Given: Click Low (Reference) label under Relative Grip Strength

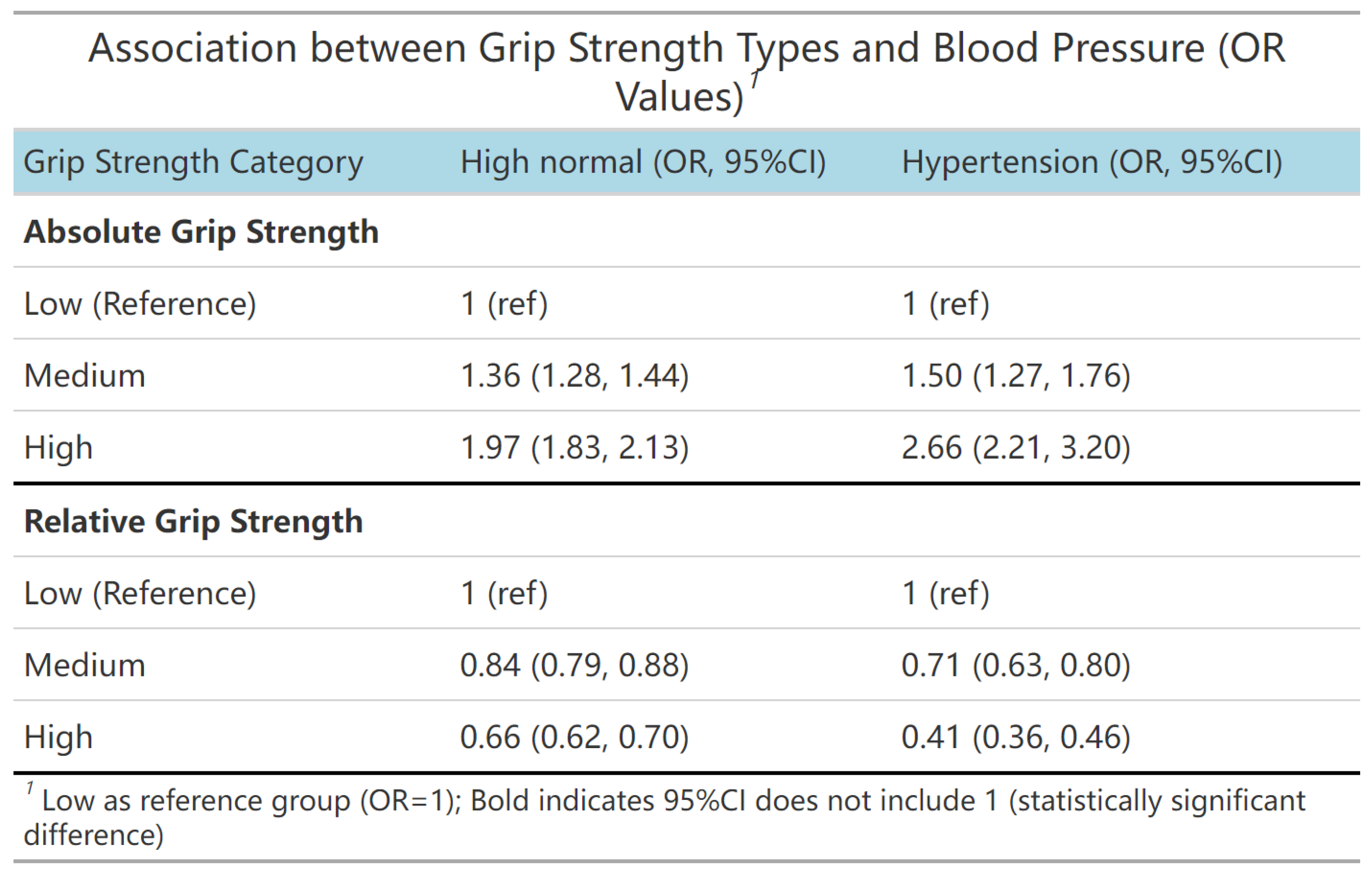Looking at the screenshot, I should [x=140, y=593].
